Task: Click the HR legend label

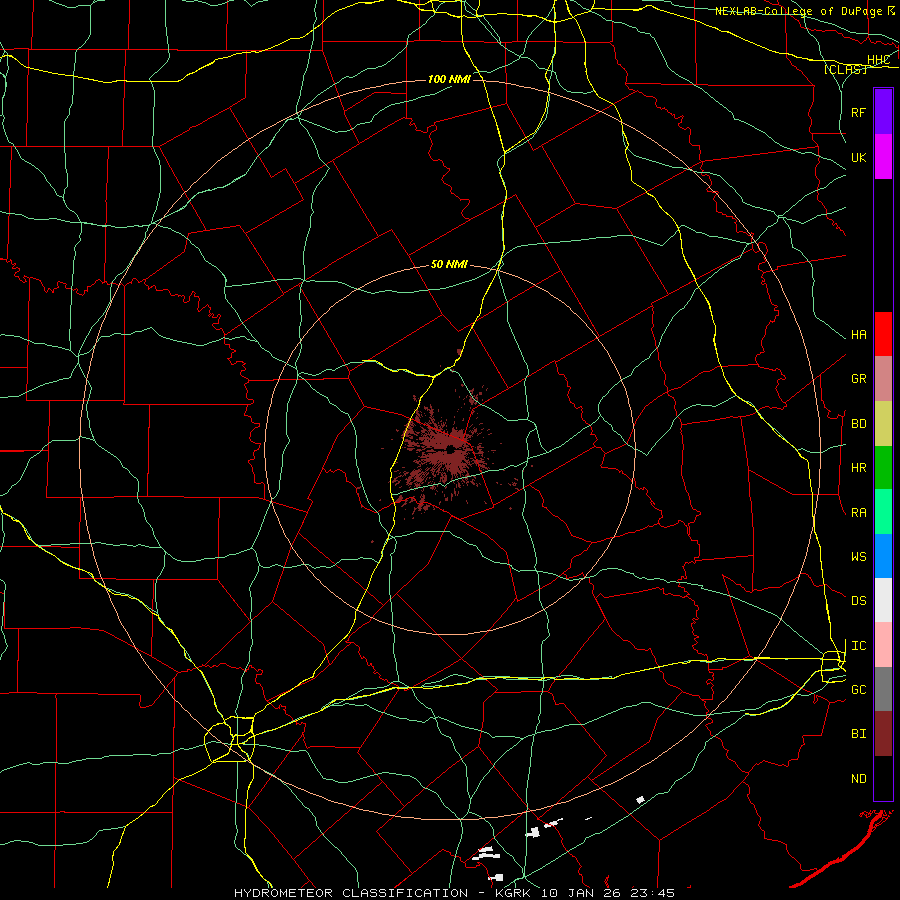Action: tap(858, 468)
